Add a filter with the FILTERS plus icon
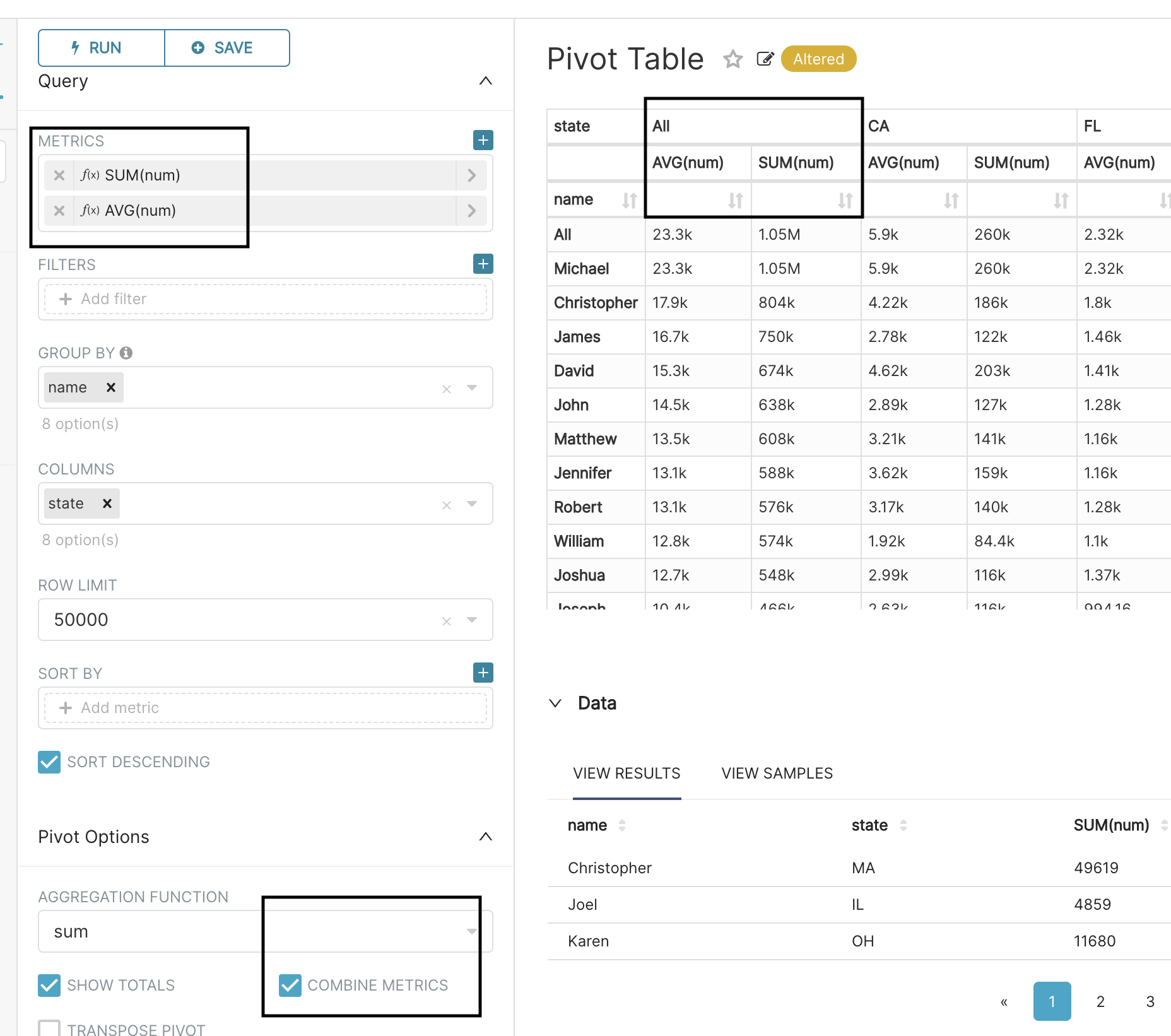The width and height of the screenshot is (1171, 1036). pyautogui.click(x=482, y=264)
